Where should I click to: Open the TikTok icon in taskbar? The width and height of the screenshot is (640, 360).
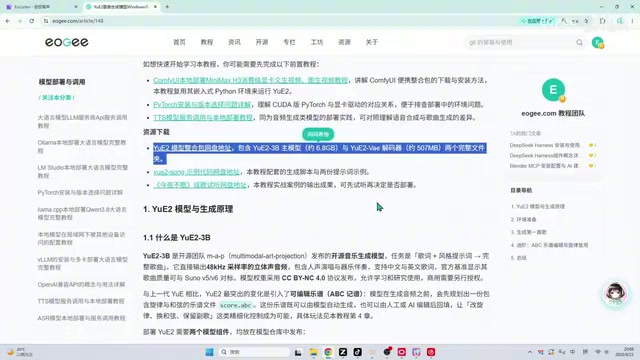(358, 352)
